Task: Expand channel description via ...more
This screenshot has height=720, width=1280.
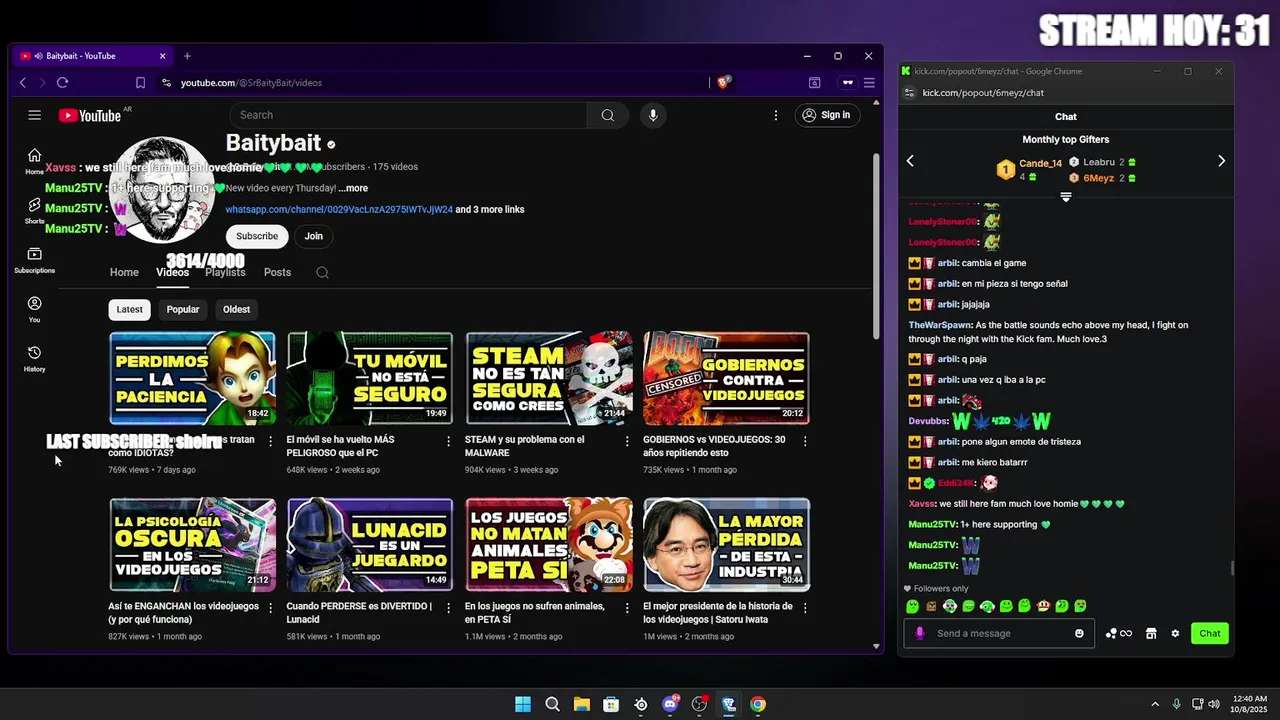Action: pos(353,188)
